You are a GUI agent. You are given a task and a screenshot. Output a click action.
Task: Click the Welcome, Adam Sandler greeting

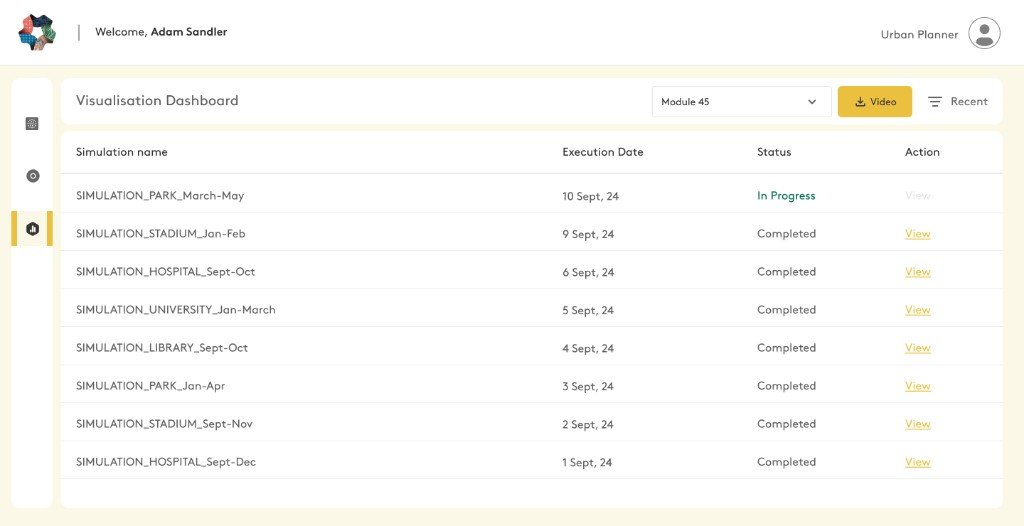click(x=161, y=31)
